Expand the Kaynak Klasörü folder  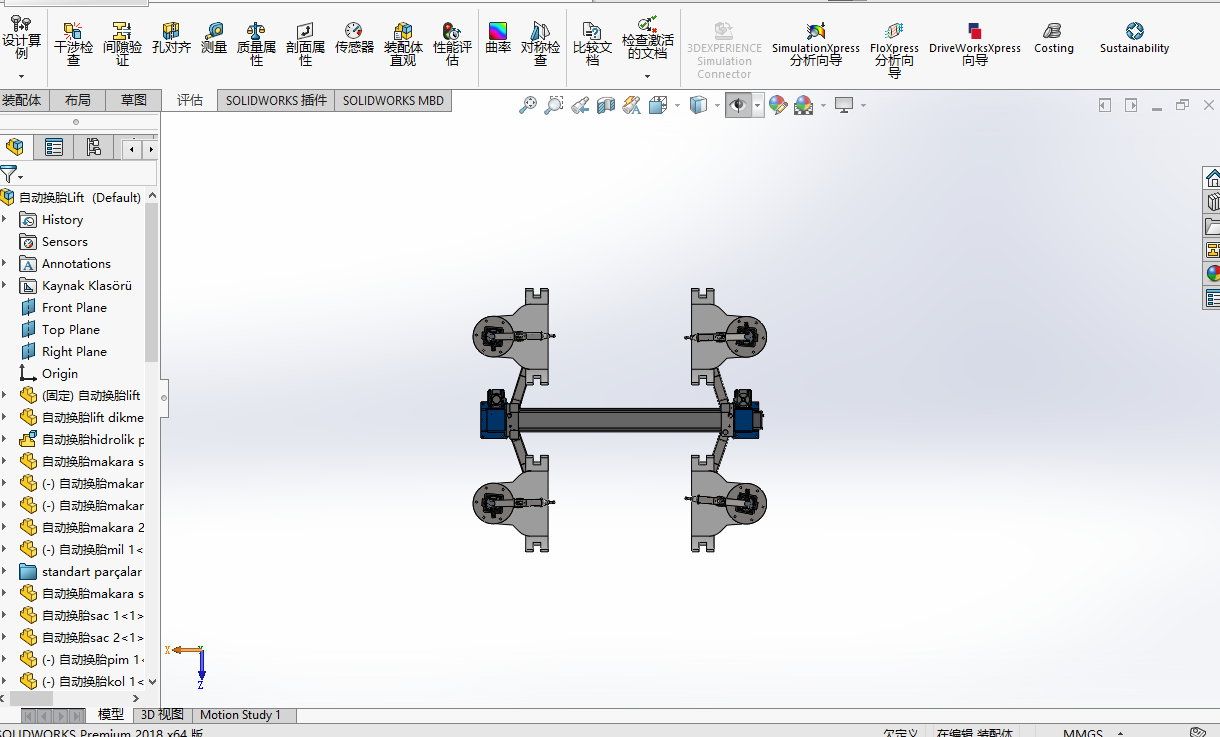coord(5,285)
